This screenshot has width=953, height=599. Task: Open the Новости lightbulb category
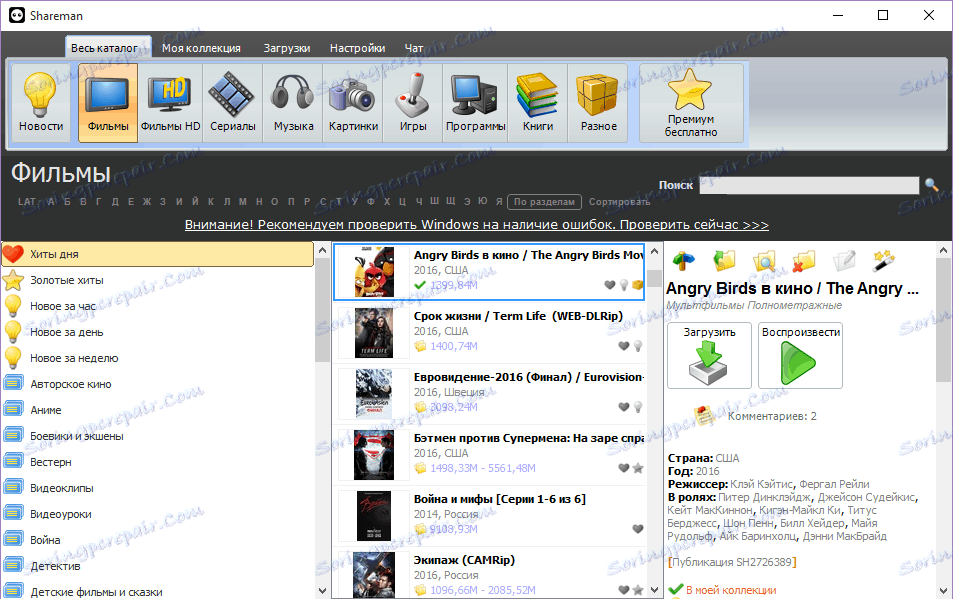point(41,103)
